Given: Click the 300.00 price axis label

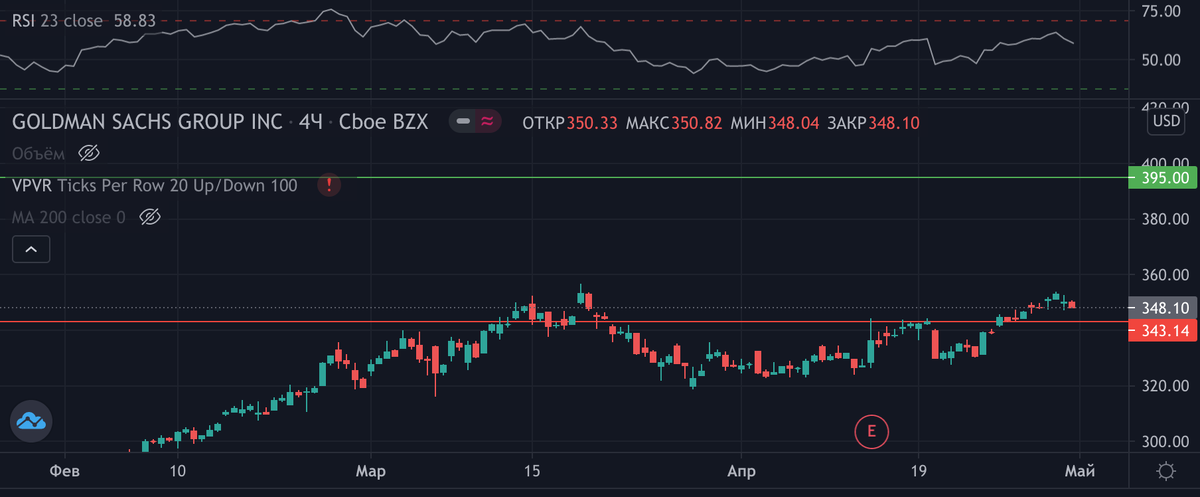Looking at the screenshot, I should tap(1165, 442).
